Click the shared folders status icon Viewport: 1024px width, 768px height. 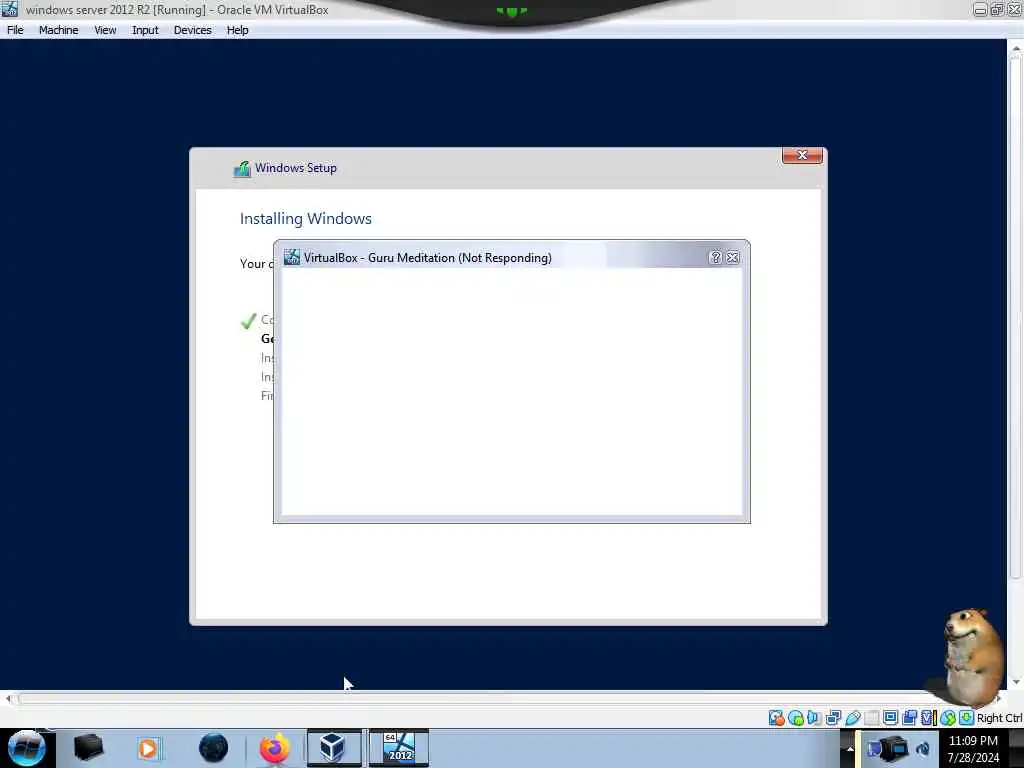871,718
